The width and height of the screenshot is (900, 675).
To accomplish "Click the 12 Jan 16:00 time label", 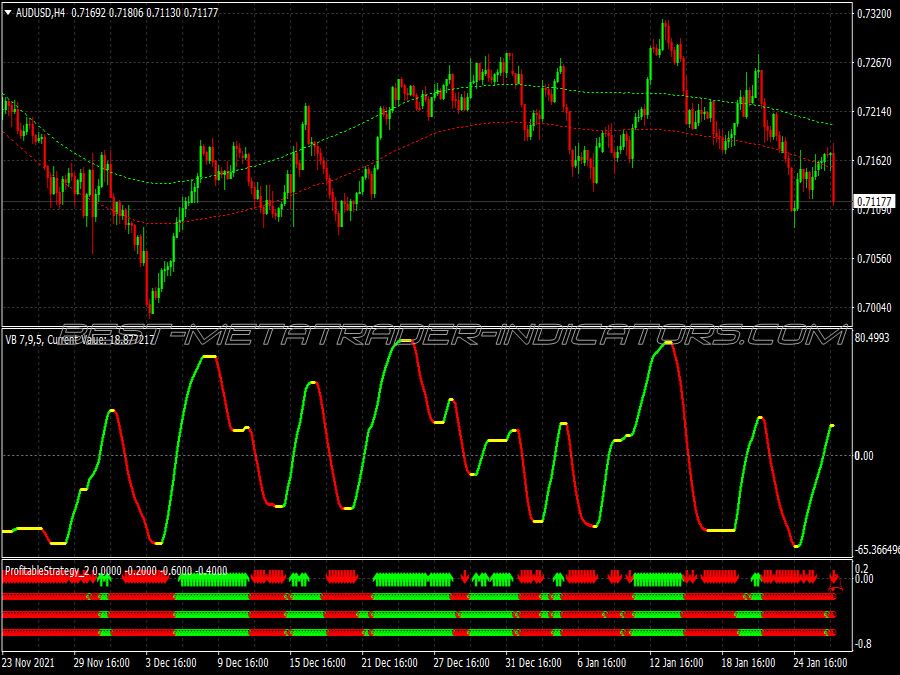I will pos(676,662).
